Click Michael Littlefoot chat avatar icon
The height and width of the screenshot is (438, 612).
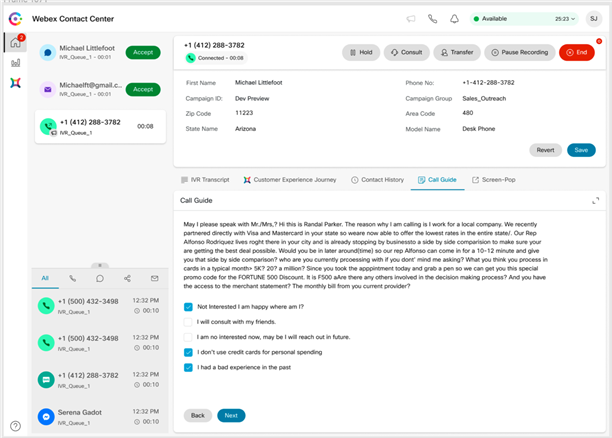tap(48, 53)
